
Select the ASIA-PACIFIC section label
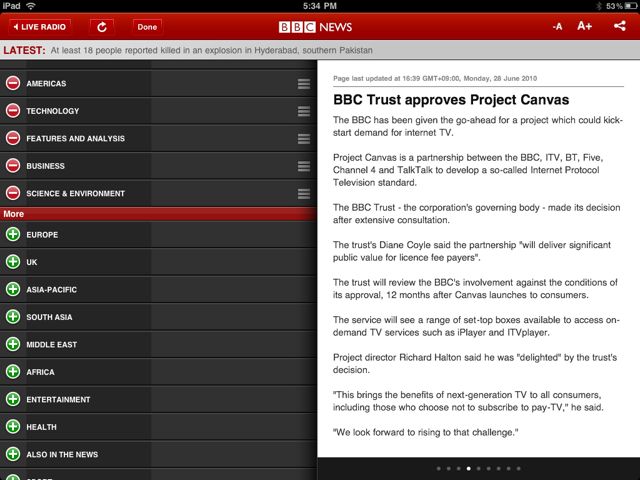[51, 289]
